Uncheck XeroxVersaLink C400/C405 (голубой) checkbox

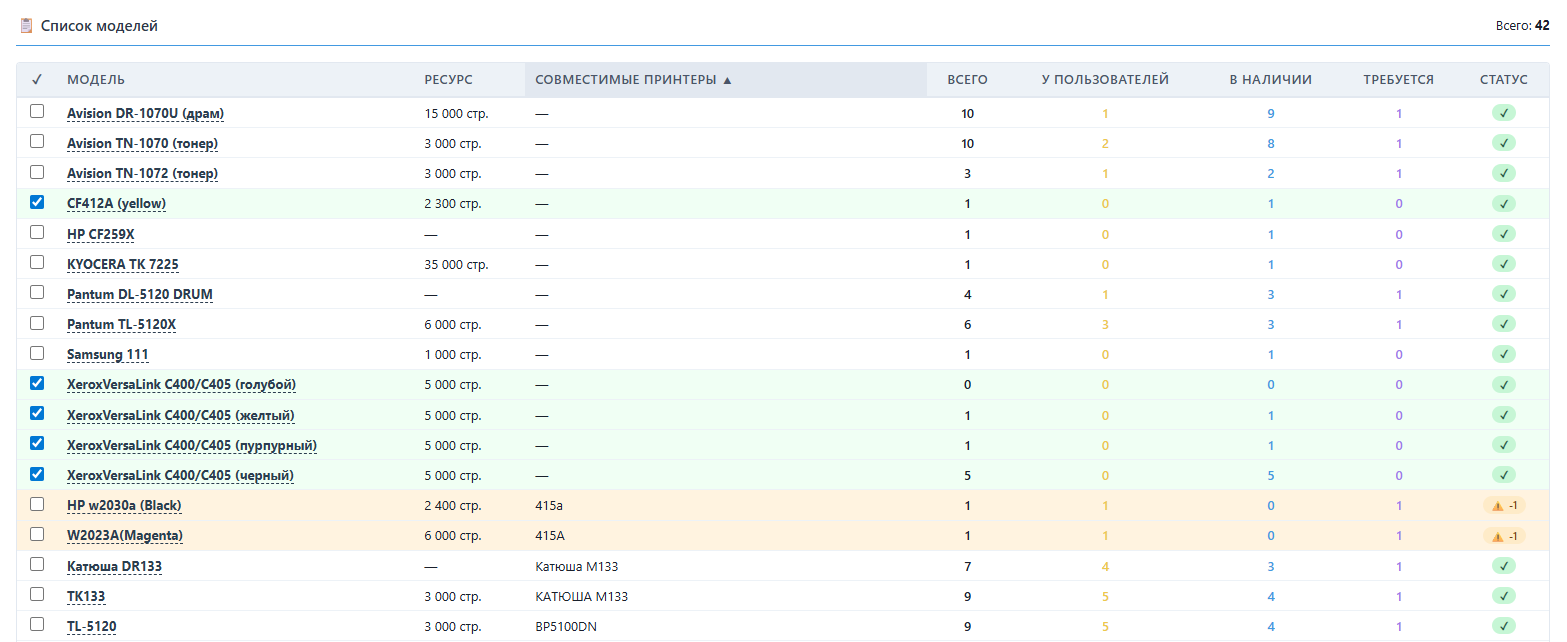37,383
